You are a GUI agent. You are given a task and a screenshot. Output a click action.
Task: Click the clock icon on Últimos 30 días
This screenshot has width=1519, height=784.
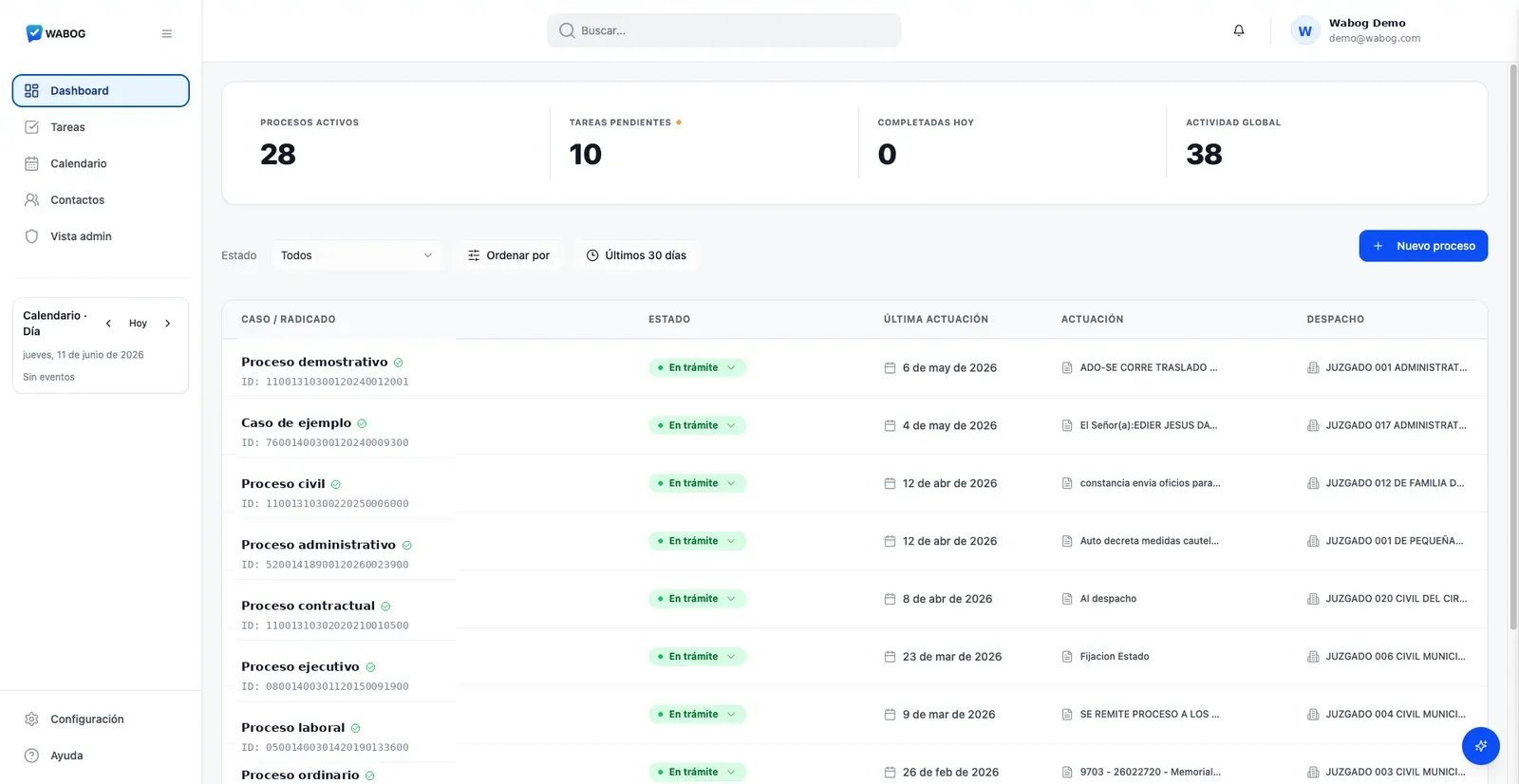[592, 255]
